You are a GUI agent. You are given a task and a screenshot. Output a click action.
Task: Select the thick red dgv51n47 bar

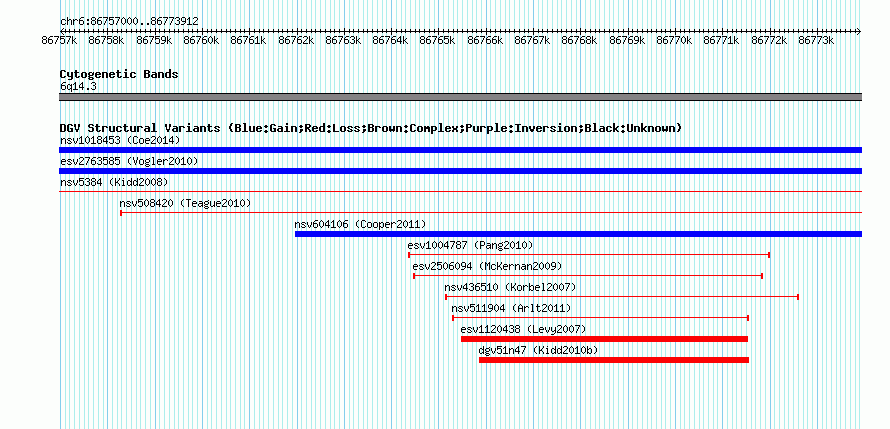(x=614, y=360)
